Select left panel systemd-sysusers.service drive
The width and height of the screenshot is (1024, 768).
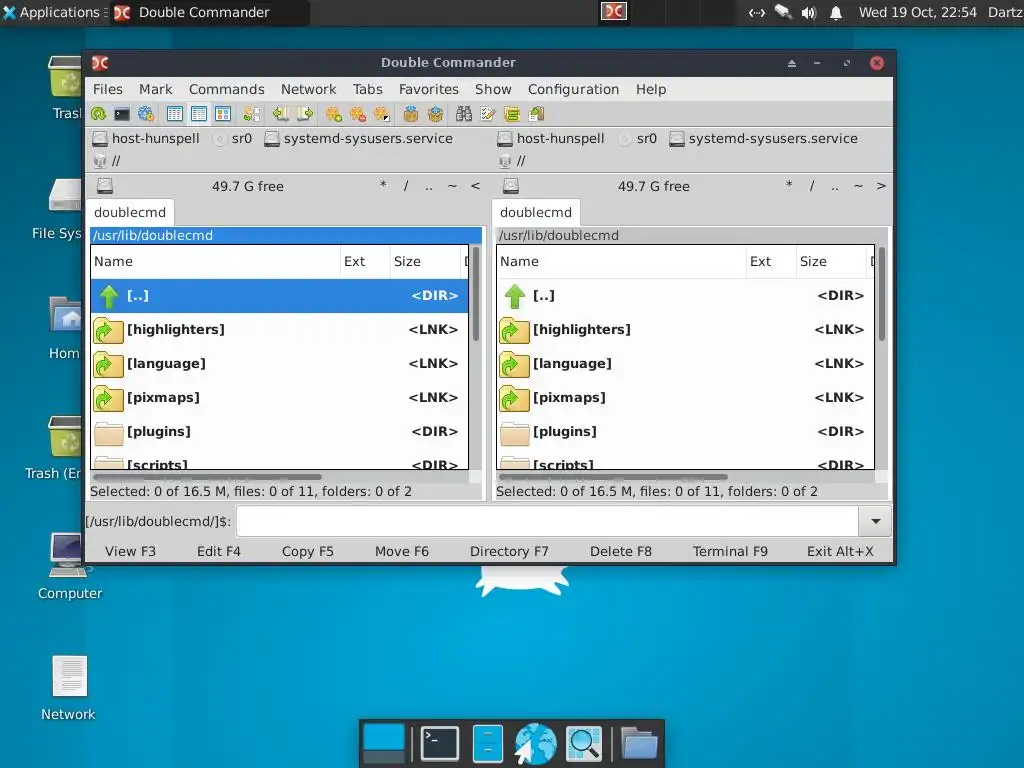pyautogui.click(x=359, y=138)
